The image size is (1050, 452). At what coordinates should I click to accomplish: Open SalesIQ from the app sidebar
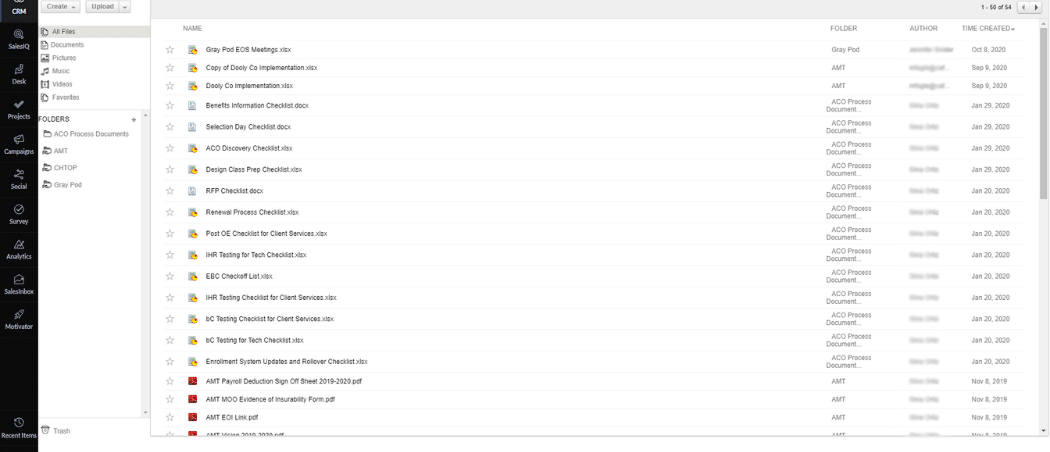(19, 40)
